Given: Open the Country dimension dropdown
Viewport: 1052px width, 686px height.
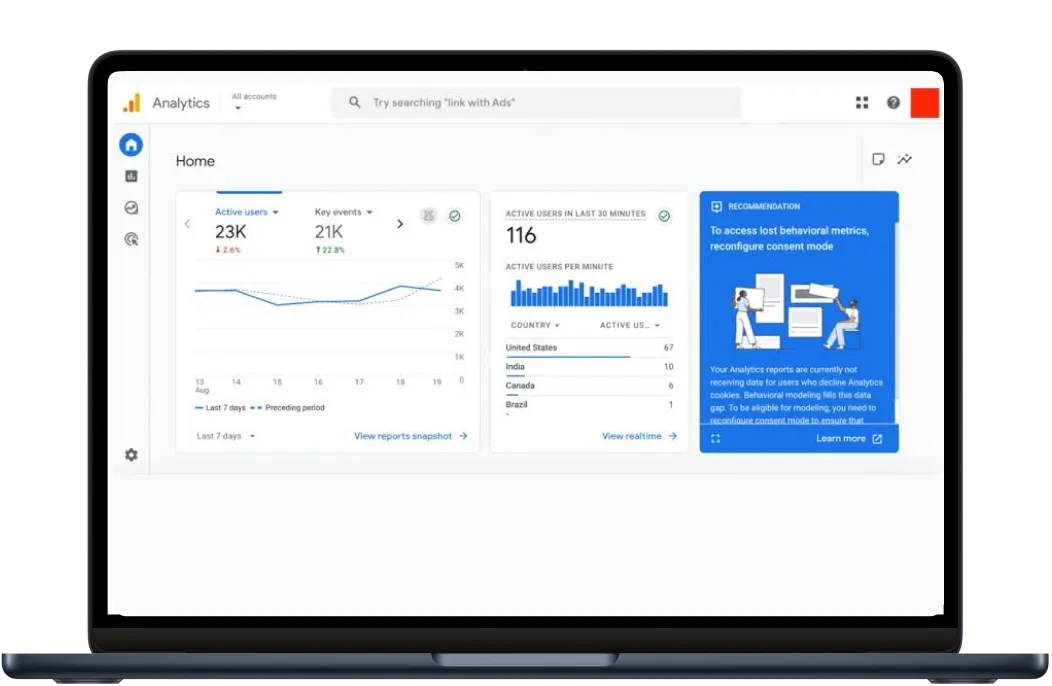Looking at the screenshot, I should [x=535, y=325].
